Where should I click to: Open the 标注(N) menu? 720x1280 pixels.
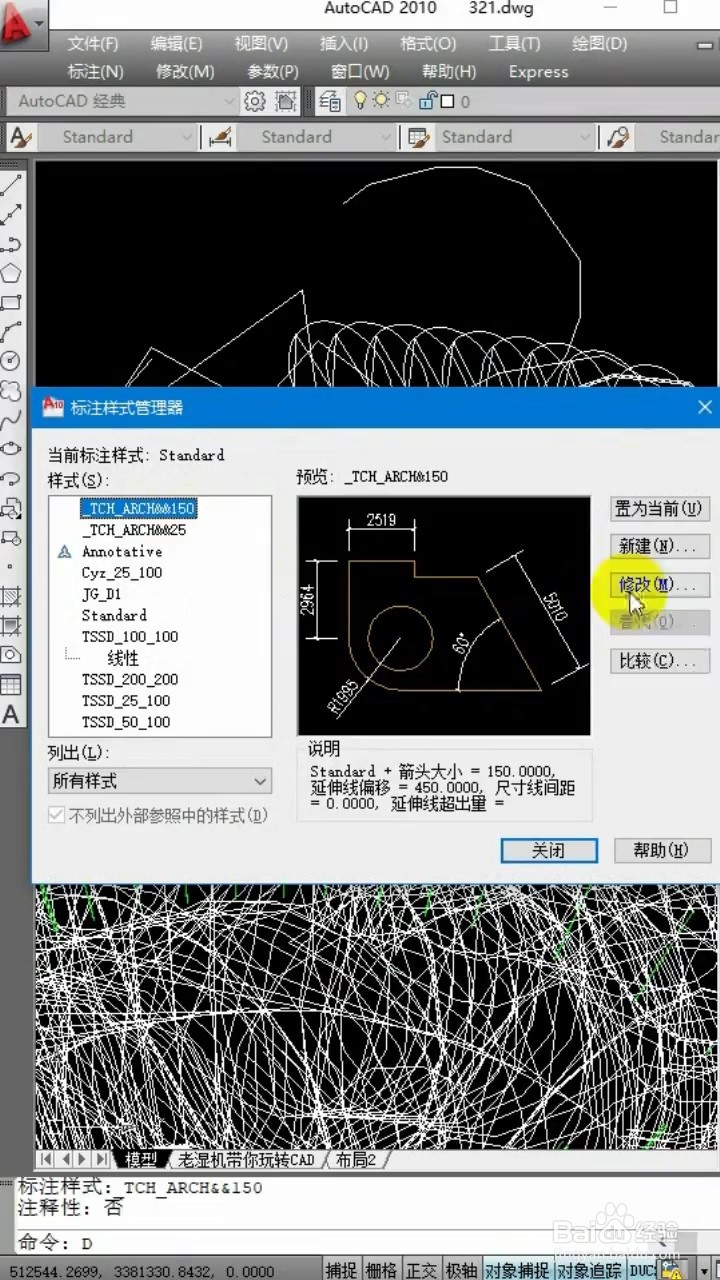[95, 72]
